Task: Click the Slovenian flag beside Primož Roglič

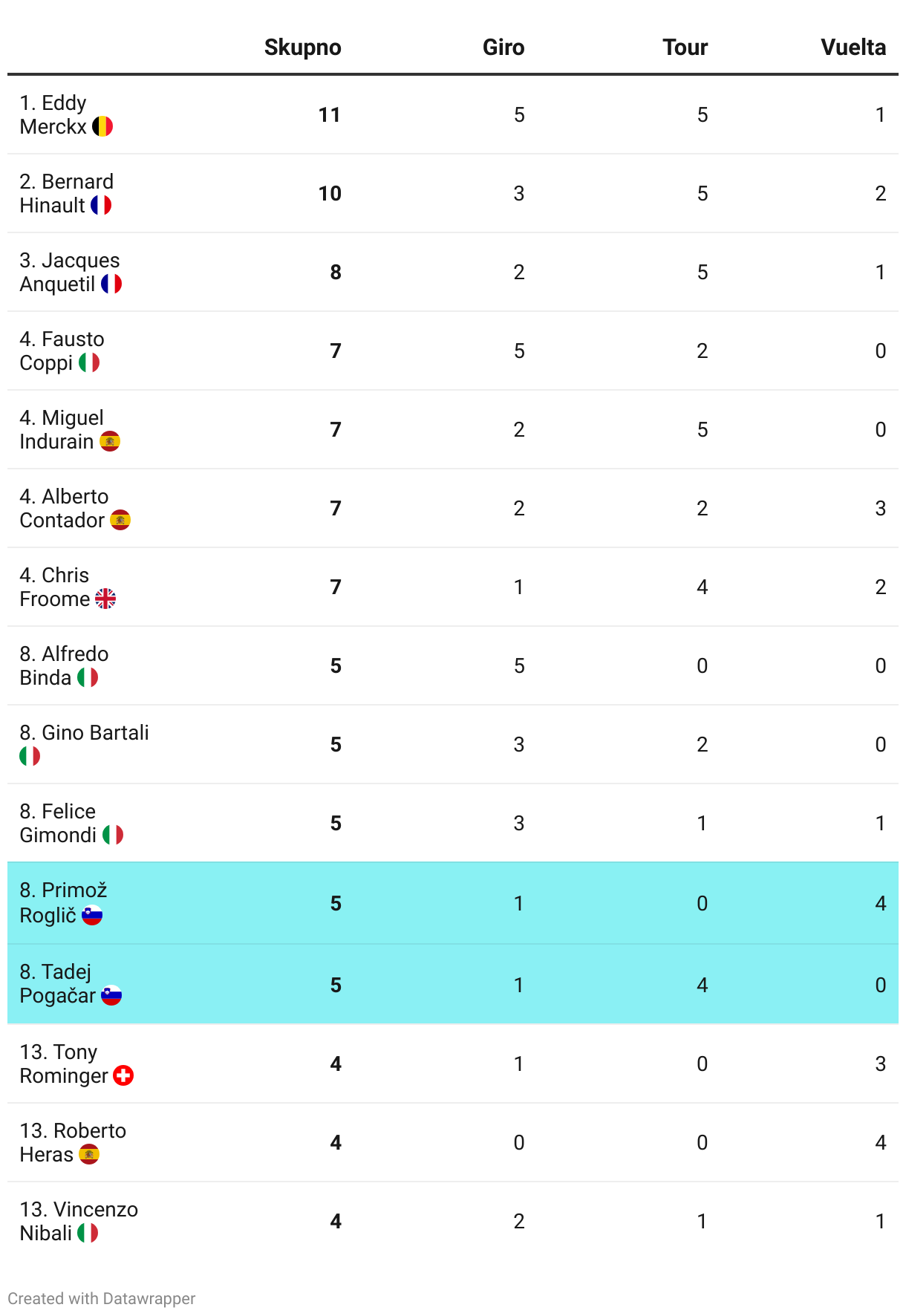Action: 92,915
